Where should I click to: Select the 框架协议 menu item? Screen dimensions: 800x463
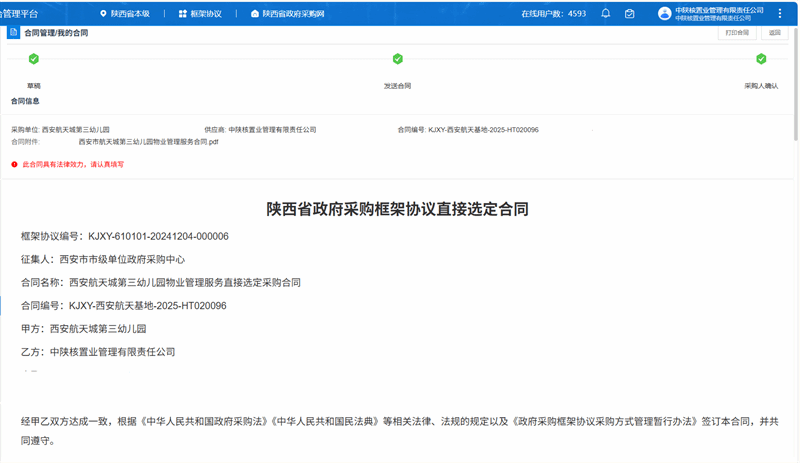click(205, 14)
